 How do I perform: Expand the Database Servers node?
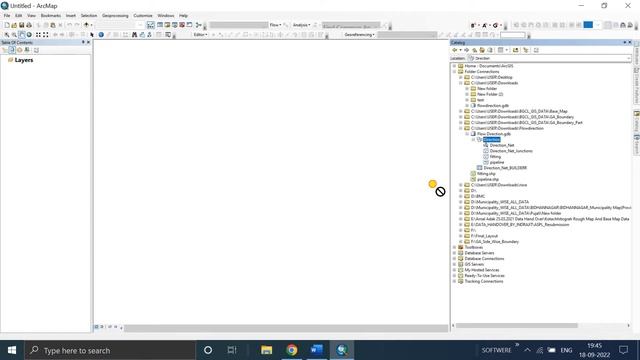click(454, 253)
